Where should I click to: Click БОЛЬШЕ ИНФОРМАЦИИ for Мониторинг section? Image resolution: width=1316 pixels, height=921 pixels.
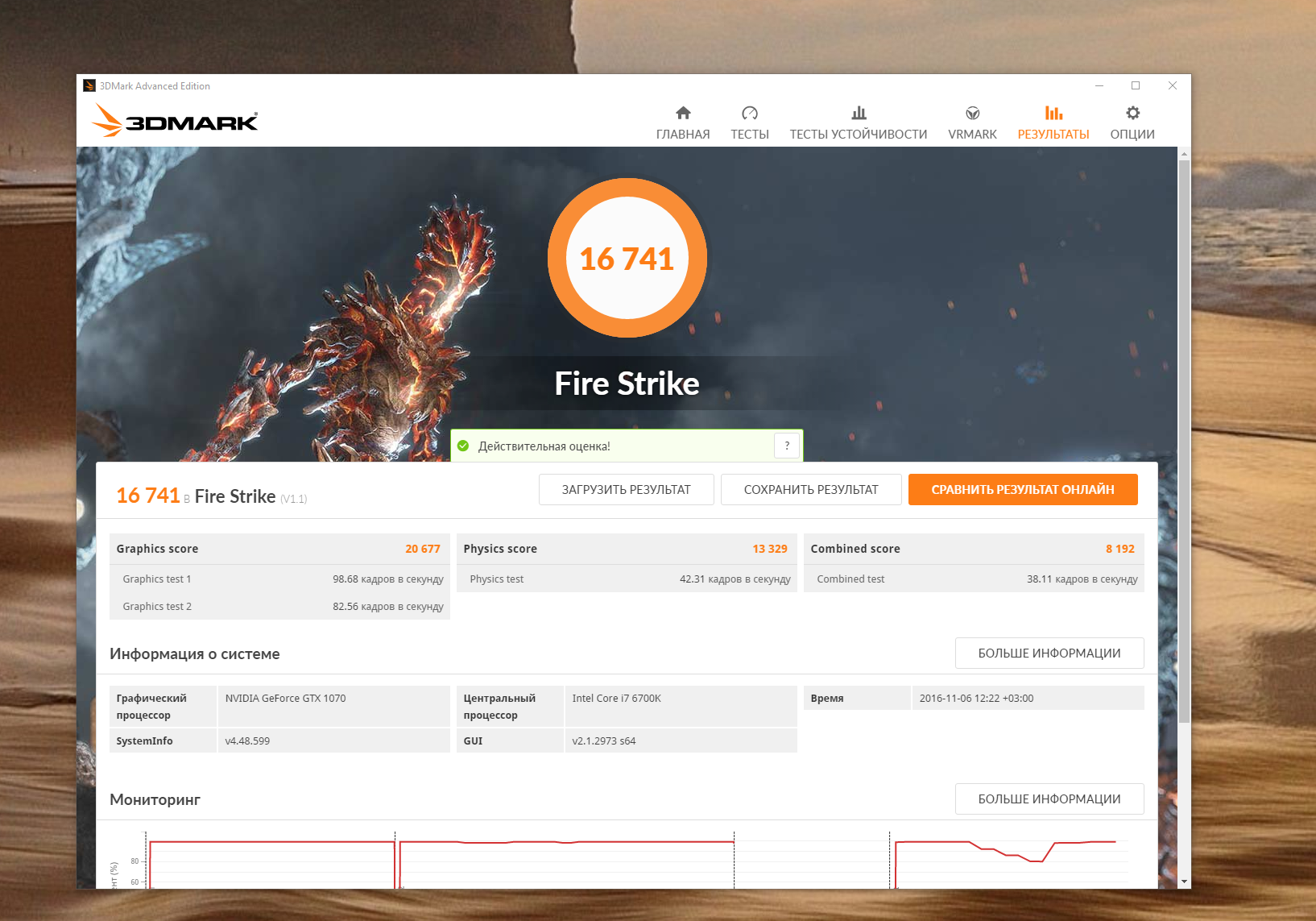[1049, 799]
